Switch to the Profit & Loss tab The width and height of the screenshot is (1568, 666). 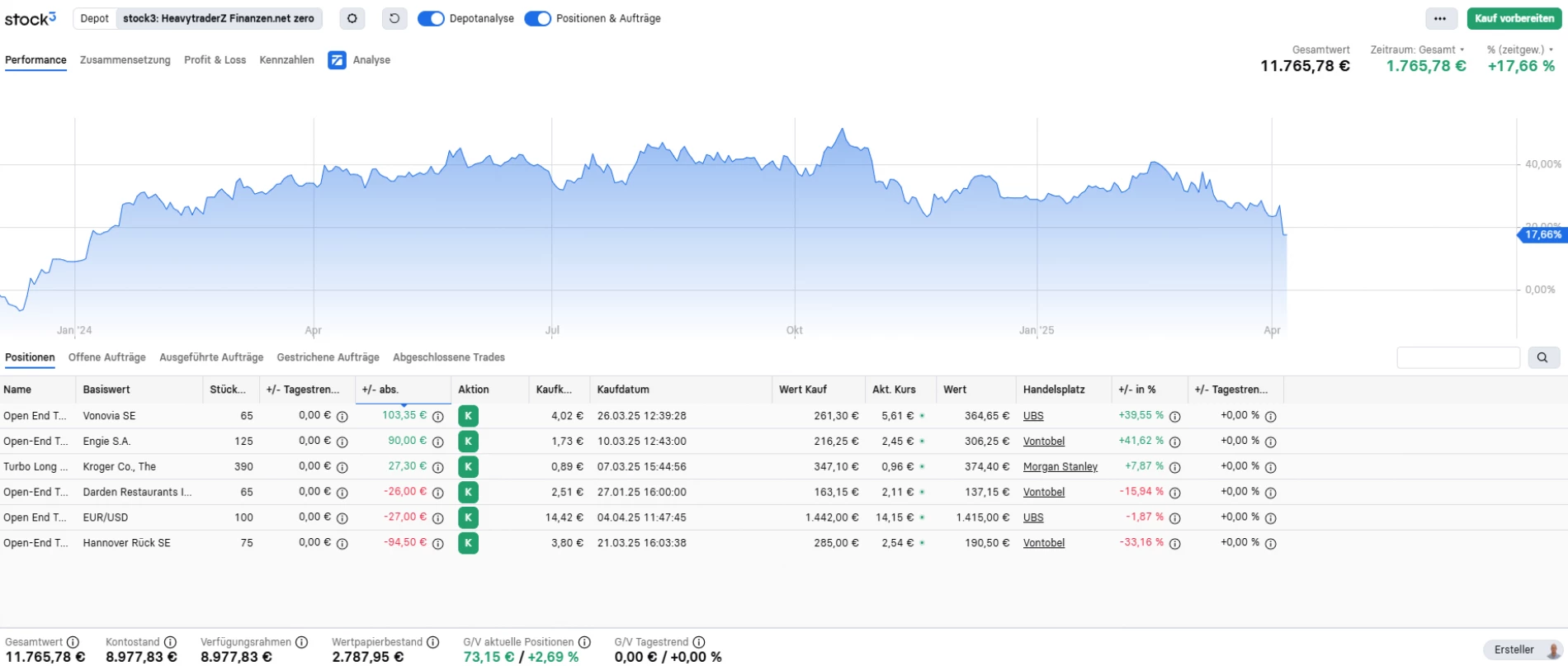(x=215, y=60)
